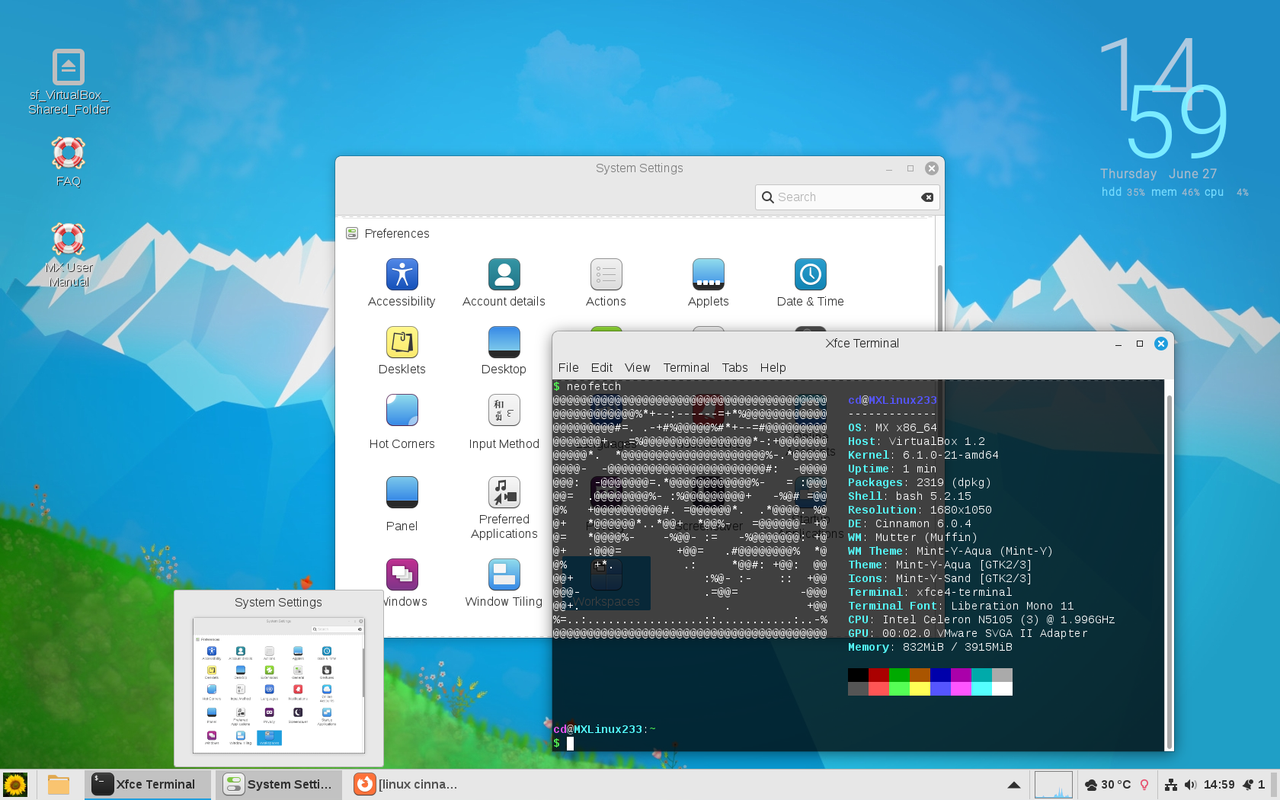The image size is (1280, 800).
Task: Click the 'Packages: 2319 (dpkg)' line
Action: (x=920, y=482)
